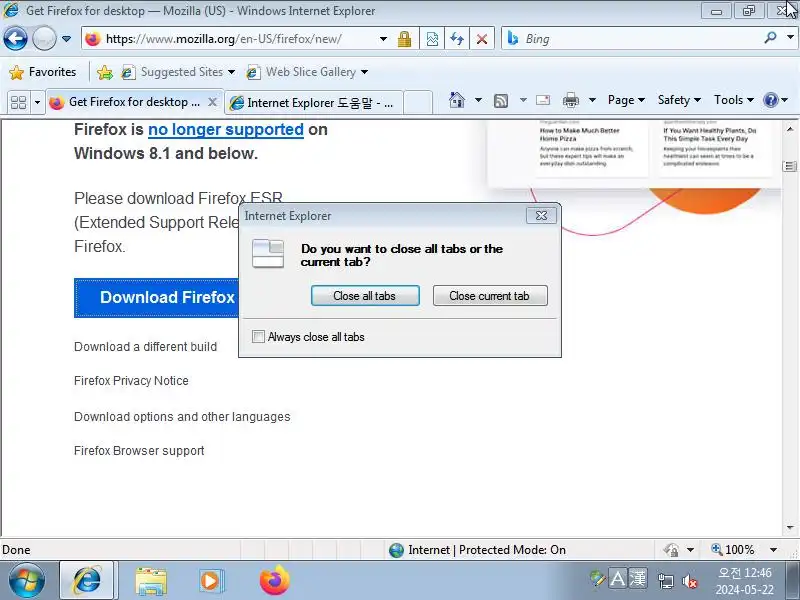Switch to the Internet Explorer 도움말 tab

(x=314, y=103)
